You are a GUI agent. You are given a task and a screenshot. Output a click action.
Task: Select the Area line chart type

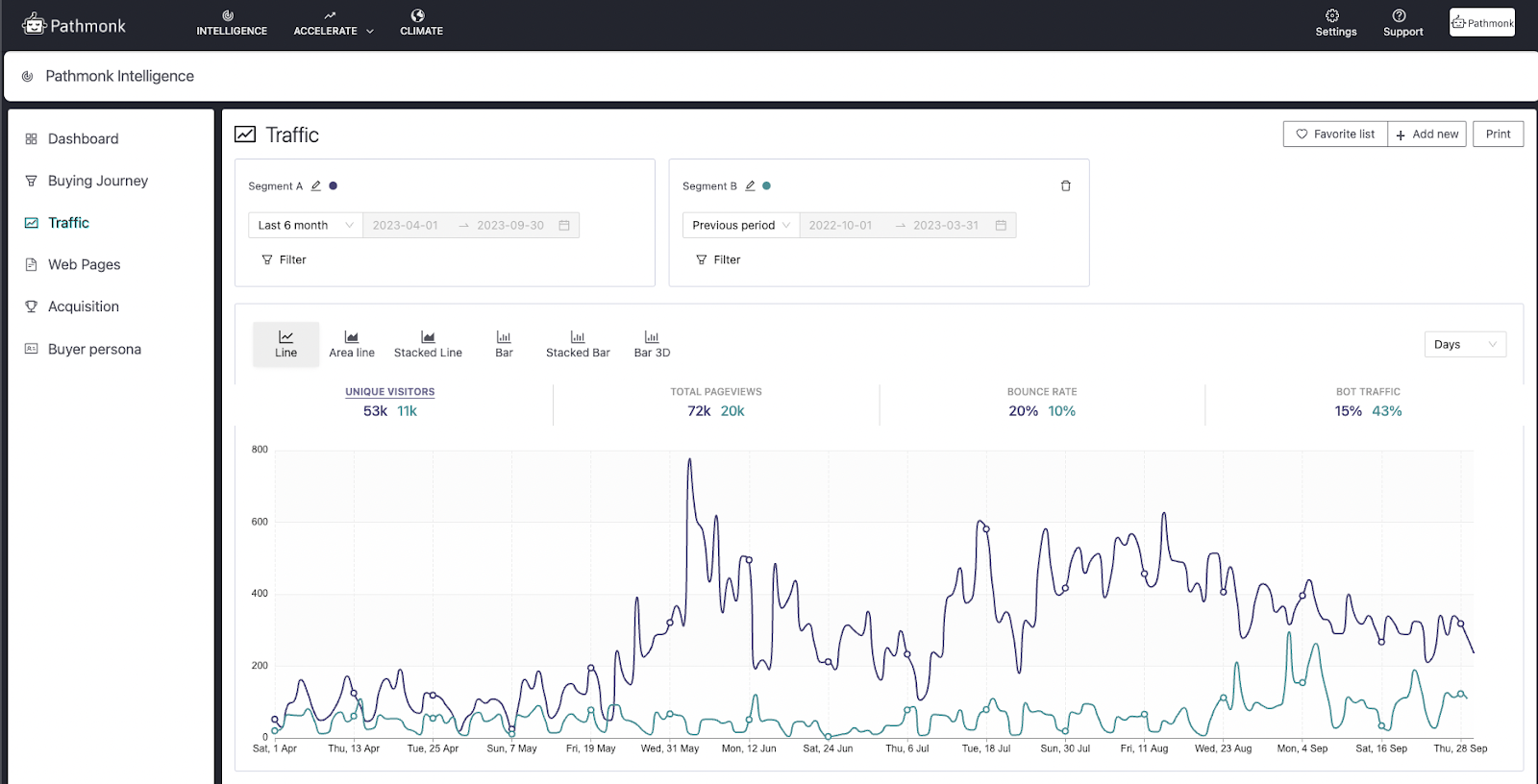tap(352, 344)
